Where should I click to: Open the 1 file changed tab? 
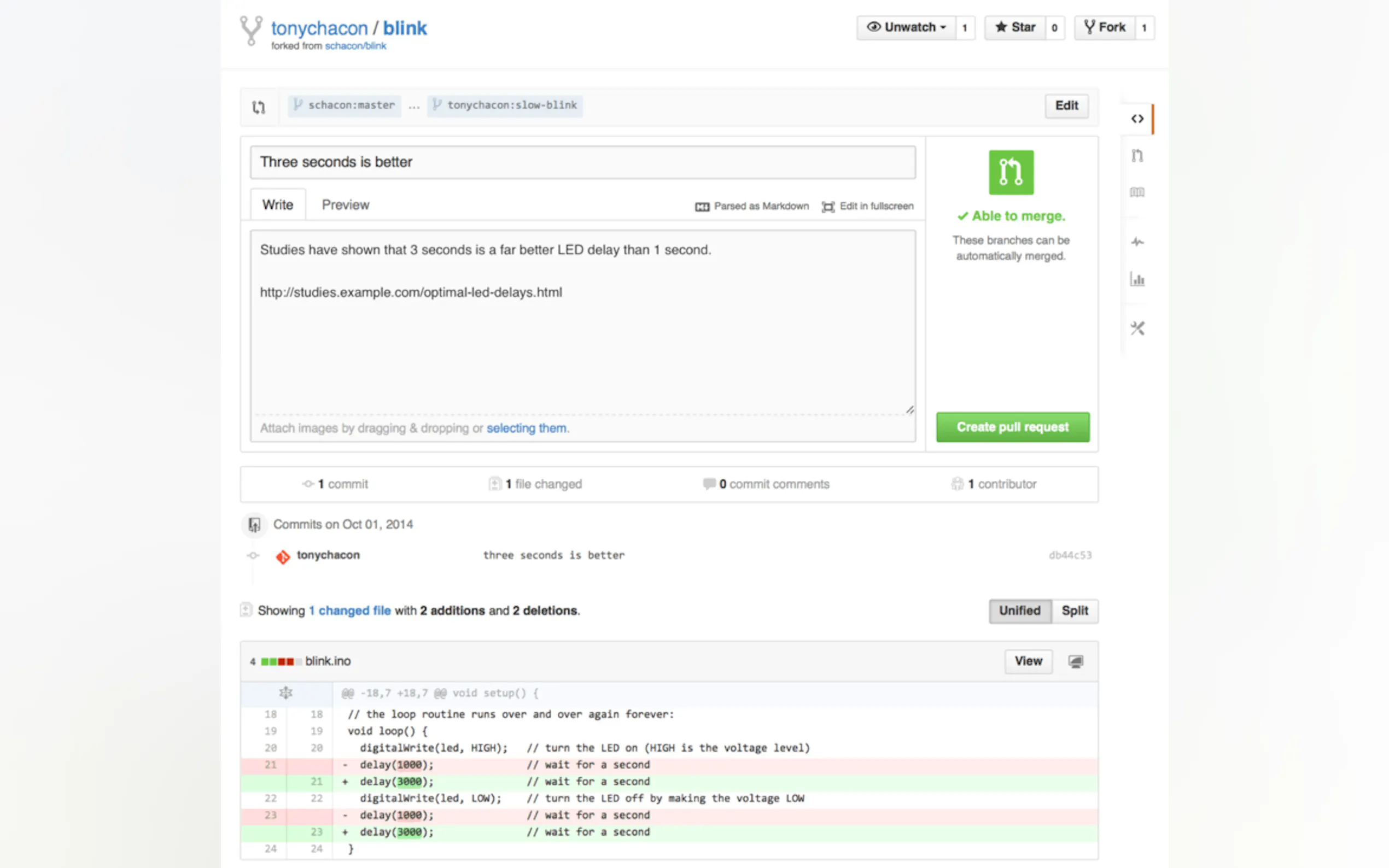[x=535, y=484]
